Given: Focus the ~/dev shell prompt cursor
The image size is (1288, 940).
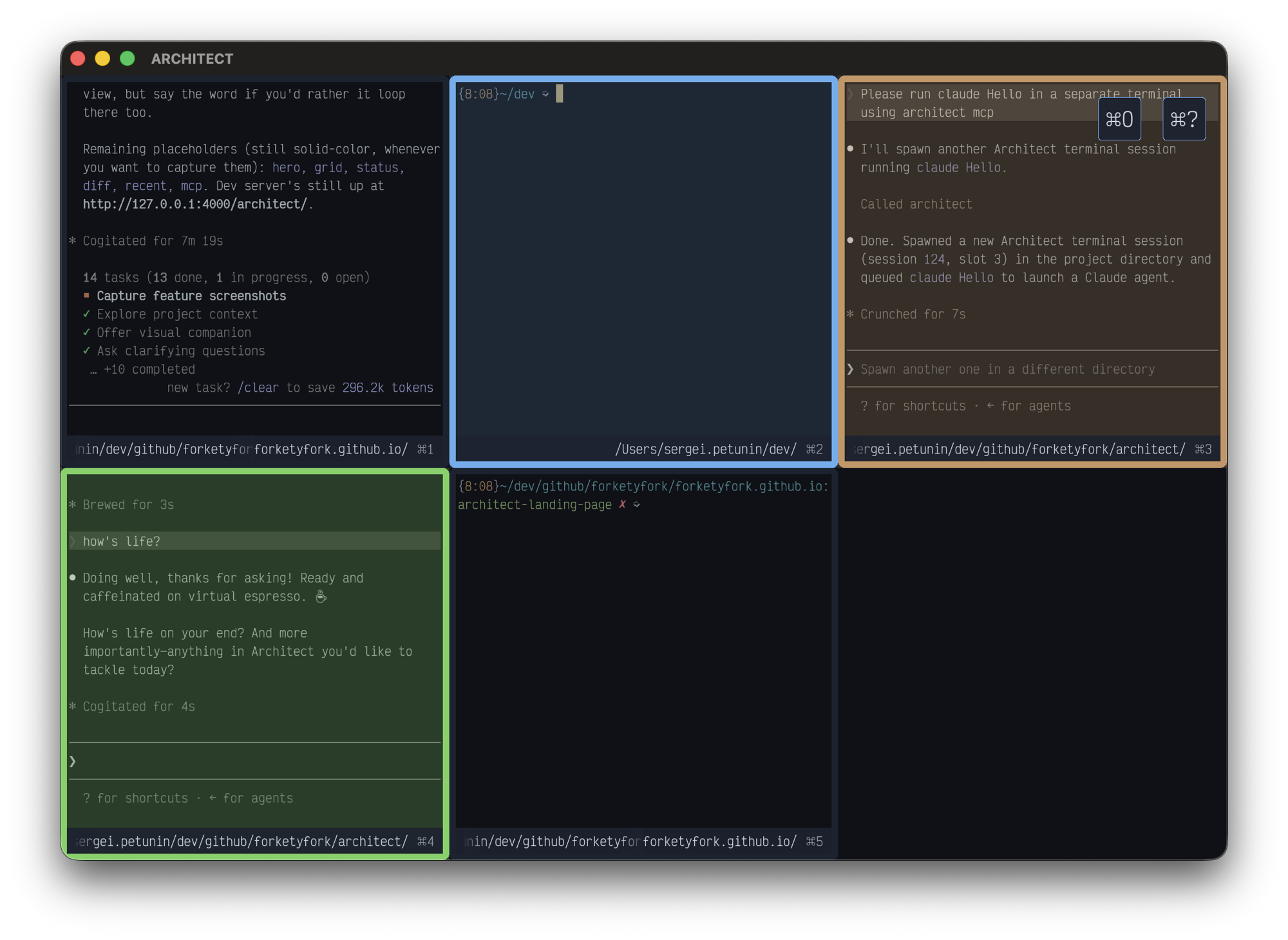Looking at the screenshot, I should [x=559, y=94].
